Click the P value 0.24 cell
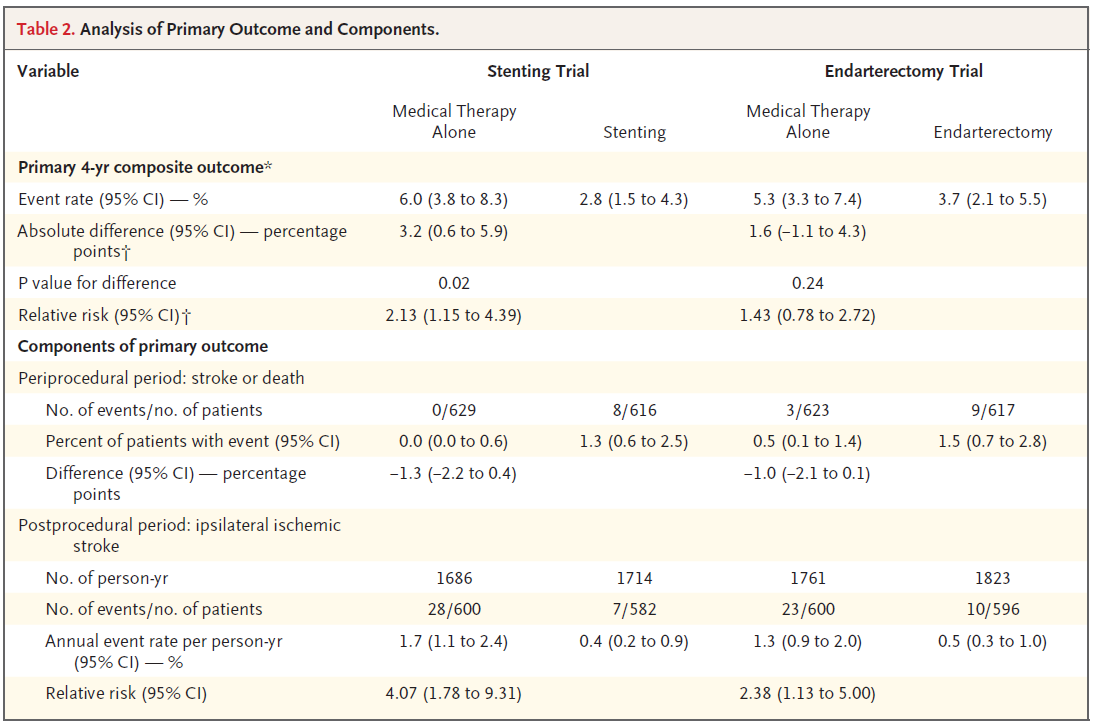The width and height of the screenshot is (1093, 726). click(x=808, y=283)
